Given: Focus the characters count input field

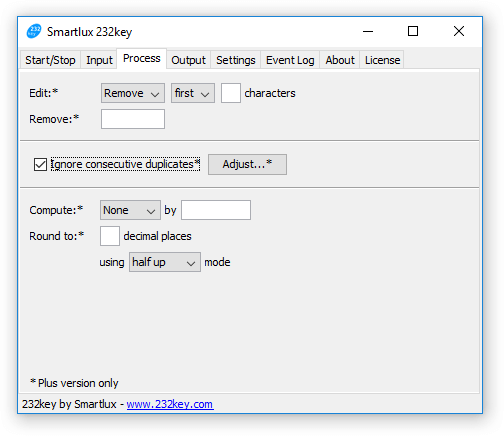Looking at the screenshot, I should [x=231, y=93].
